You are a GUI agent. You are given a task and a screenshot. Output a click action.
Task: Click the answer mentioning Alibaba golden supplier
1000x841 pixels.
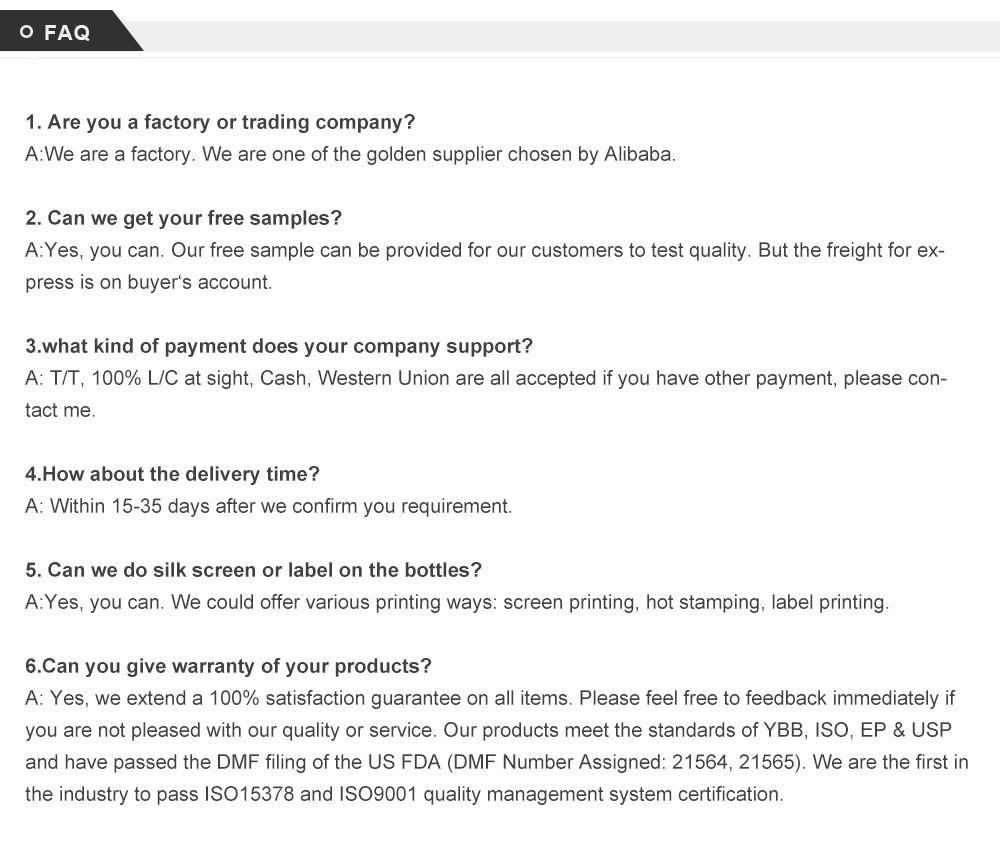pyautogui.click(x=350, y=154)
